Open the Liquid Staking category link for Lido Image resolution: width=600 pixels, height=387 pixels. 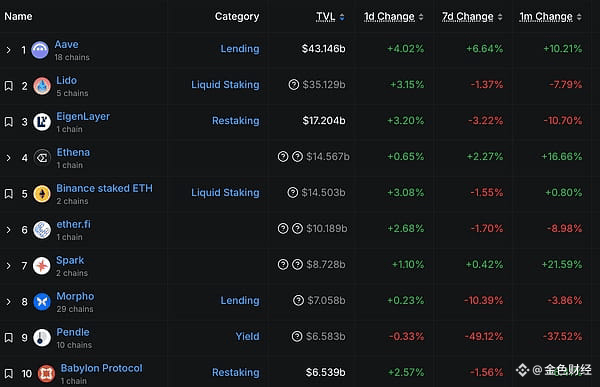pyautogui.click(x=225, y=85)
